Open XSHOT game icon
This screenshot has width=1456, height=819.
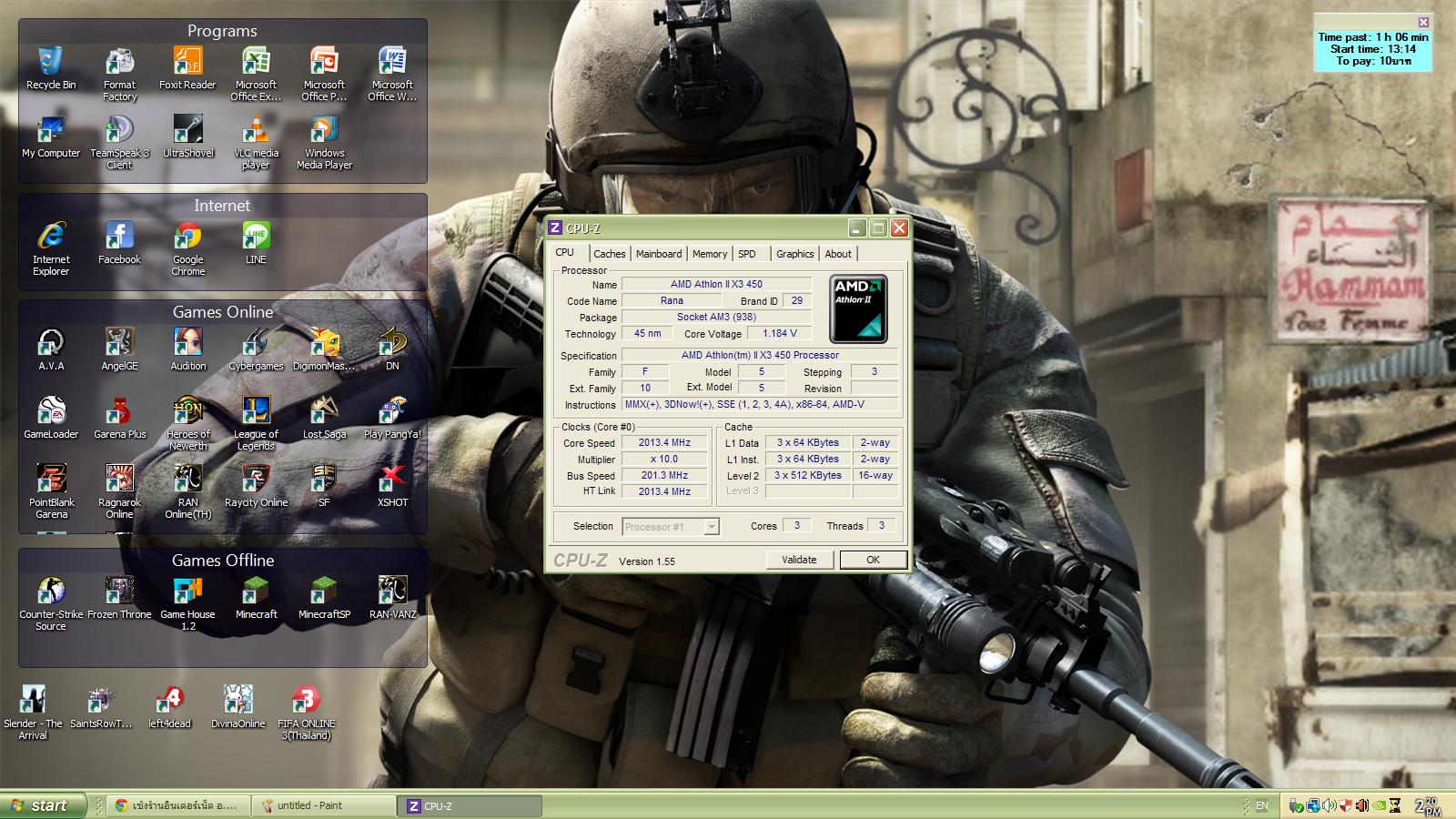[x=392, y=486]
